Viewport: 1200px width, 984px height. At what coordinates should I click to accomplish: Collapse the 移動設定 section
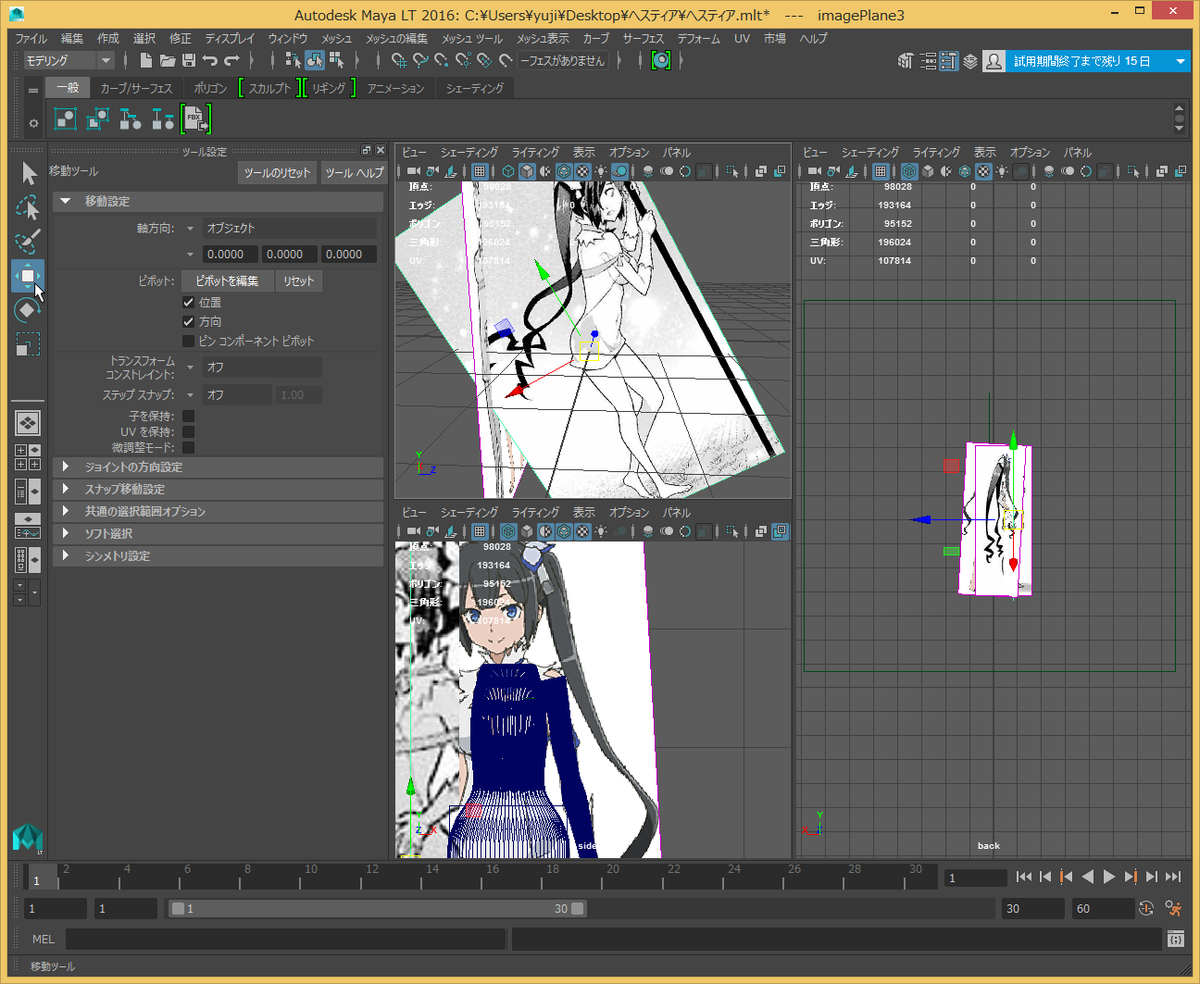tap(218, 201)
